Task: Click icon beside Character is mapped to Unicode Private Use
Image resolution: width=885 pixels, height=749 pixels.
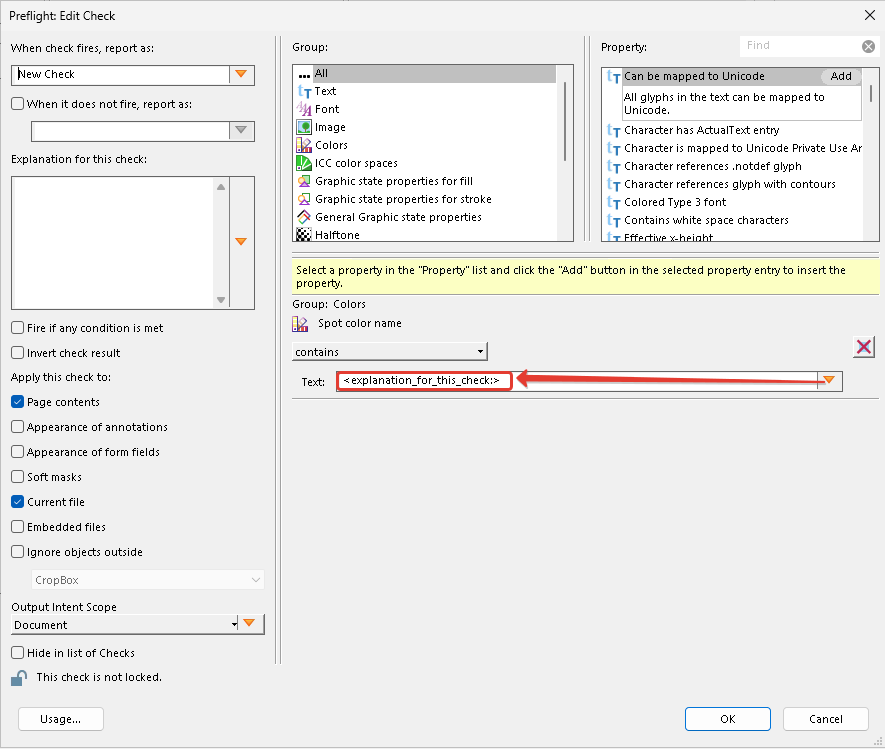Action: 614,148
